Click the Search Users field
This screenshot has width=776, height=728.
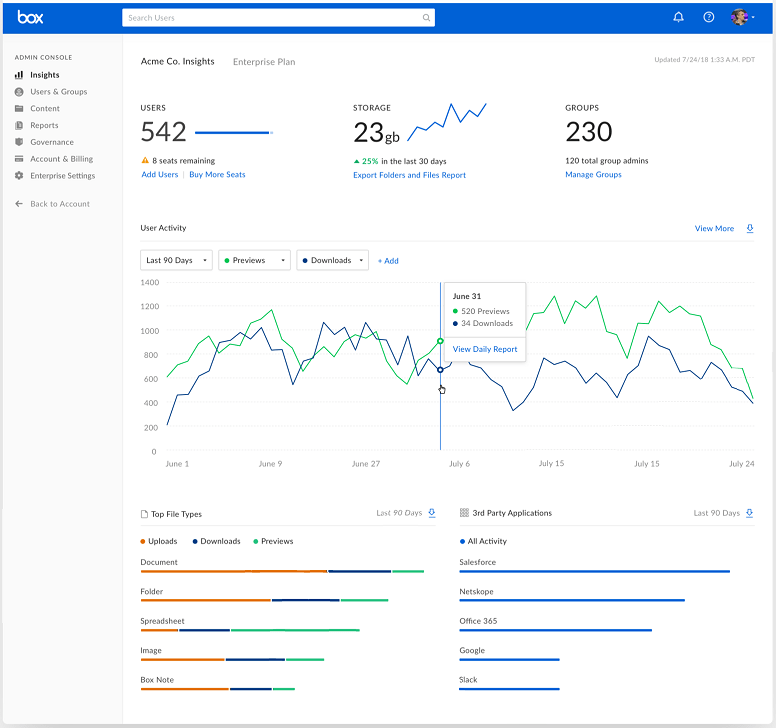[x=270, y=18]
